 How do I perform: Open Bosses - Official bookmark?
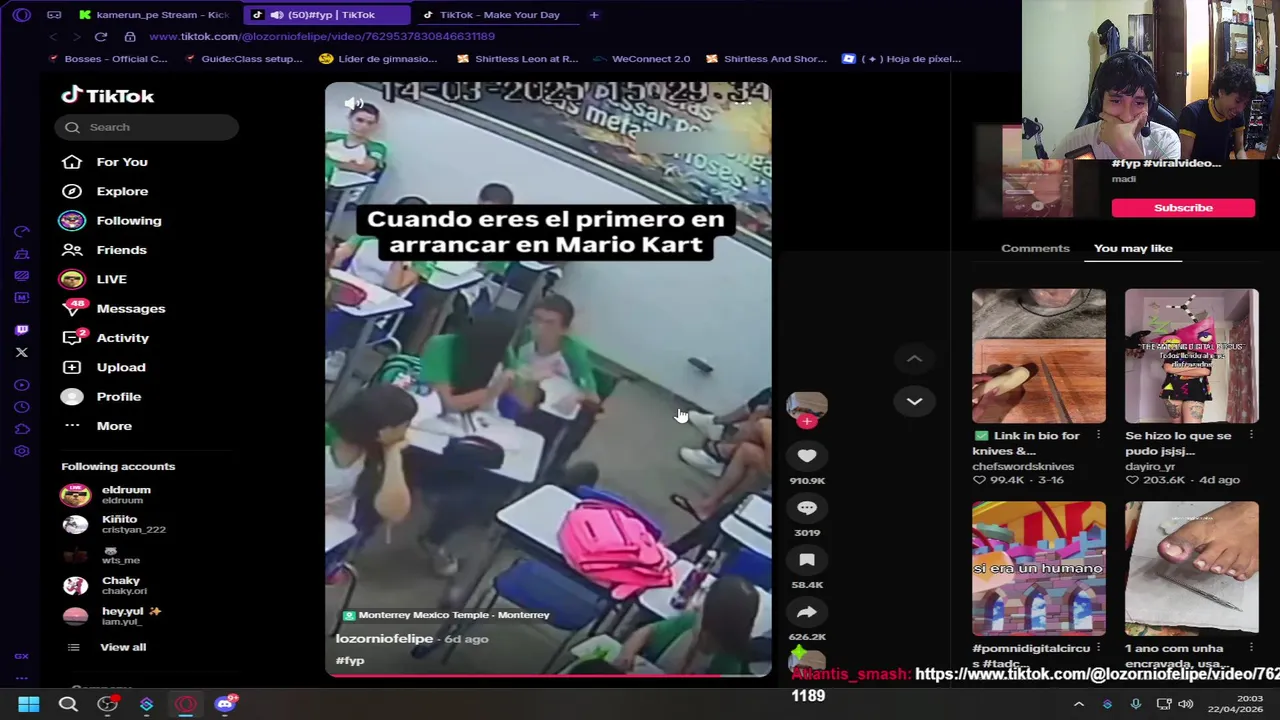[108, 59]
